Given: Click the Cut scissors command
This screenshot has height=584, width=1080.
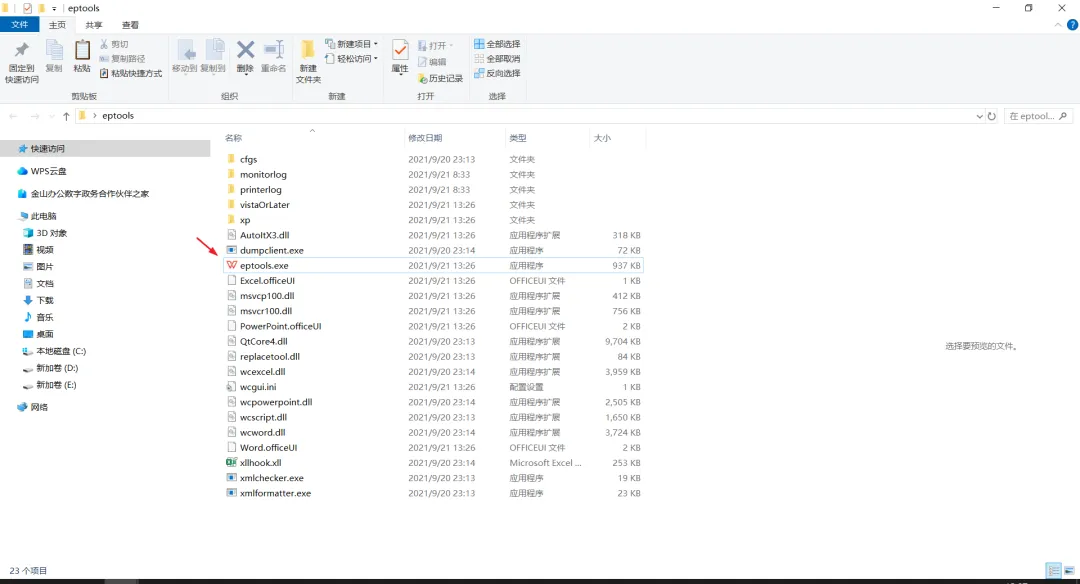Looking at the screenshot, I should click(x=114, y=44).
